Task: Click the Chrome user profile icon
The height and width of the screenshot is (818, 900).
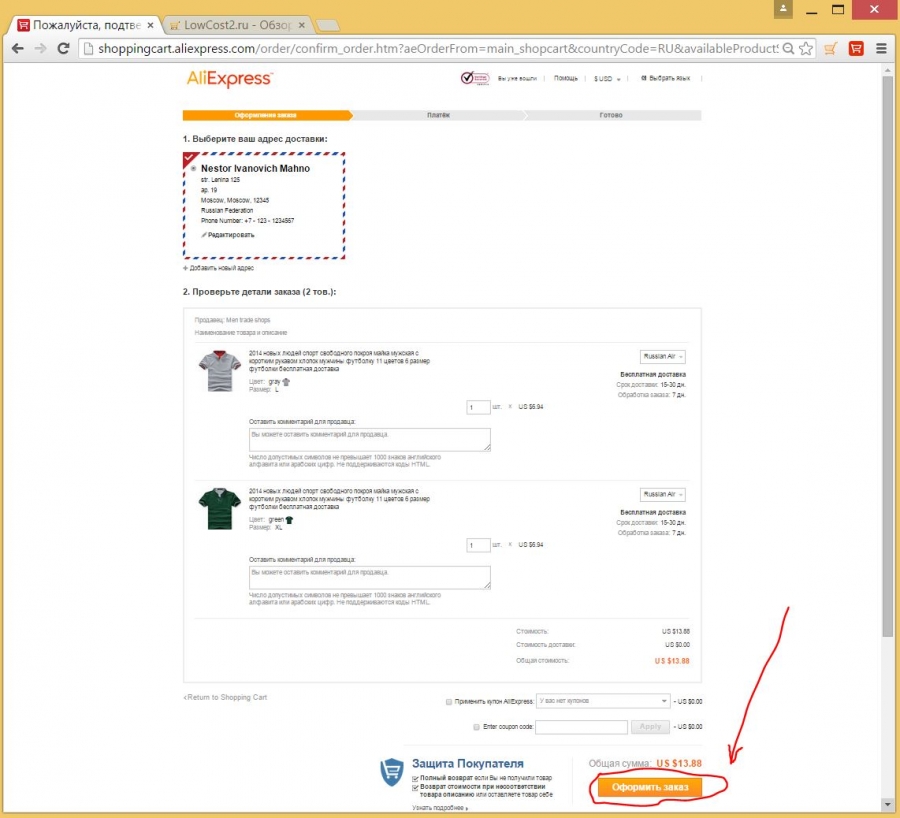Action: (783, 9)
